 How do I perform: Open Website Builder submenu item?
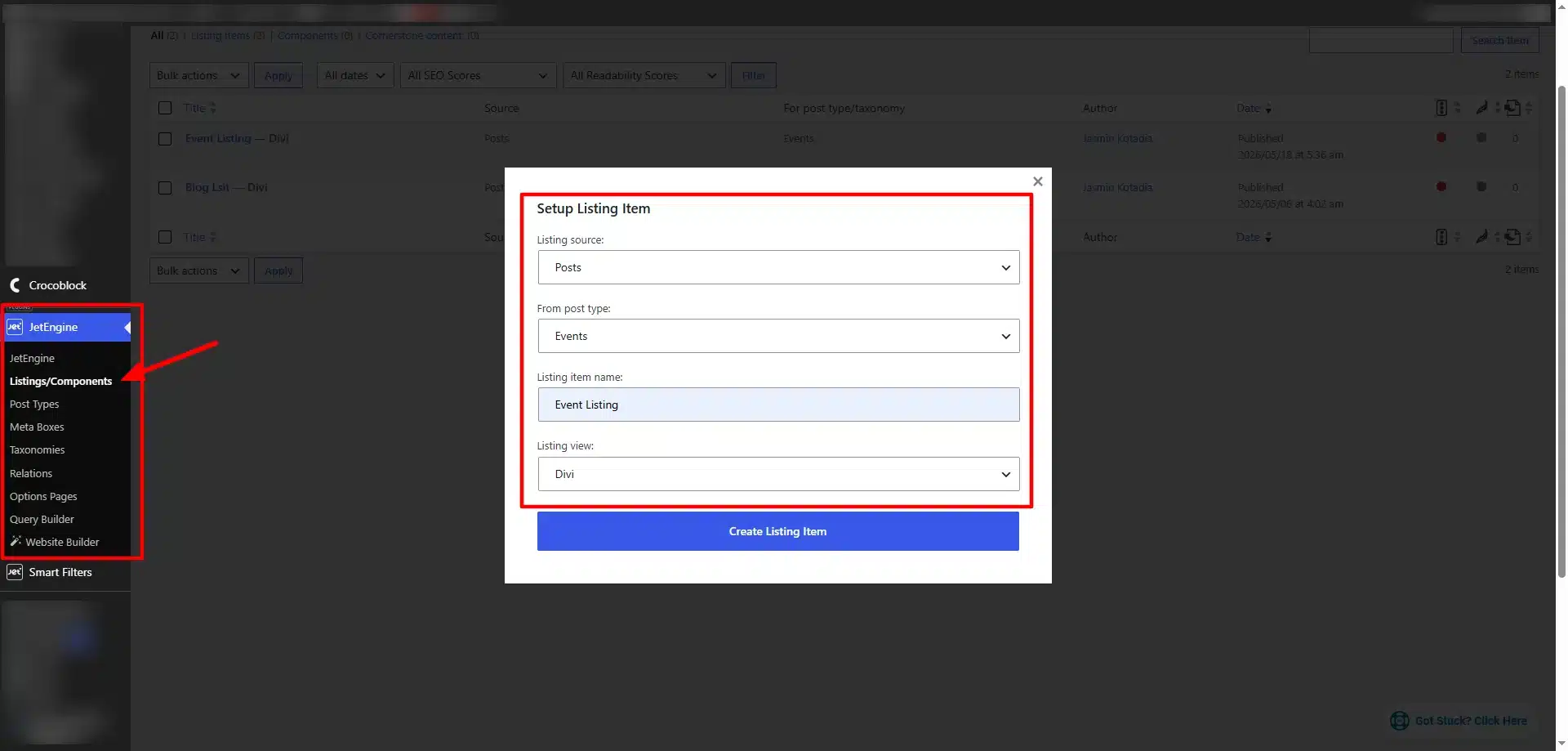pyautogui.click(x=62, y=542)
